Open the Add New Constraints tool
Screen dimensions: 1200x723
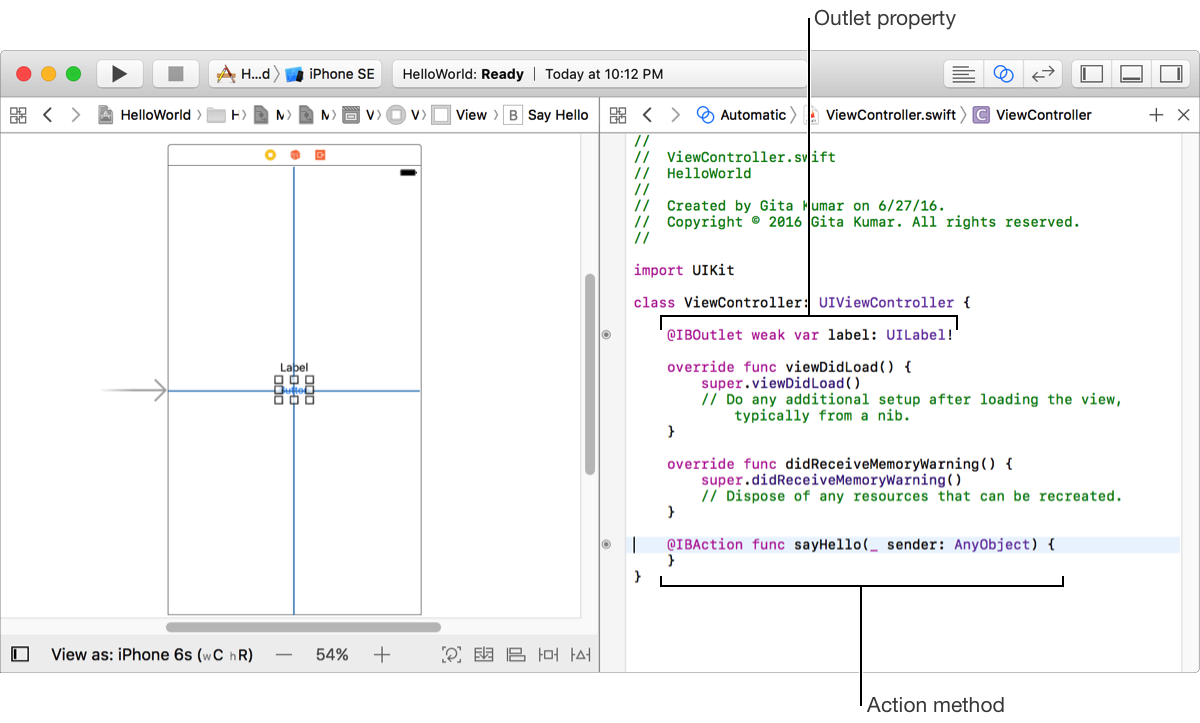tap(548, 655)
